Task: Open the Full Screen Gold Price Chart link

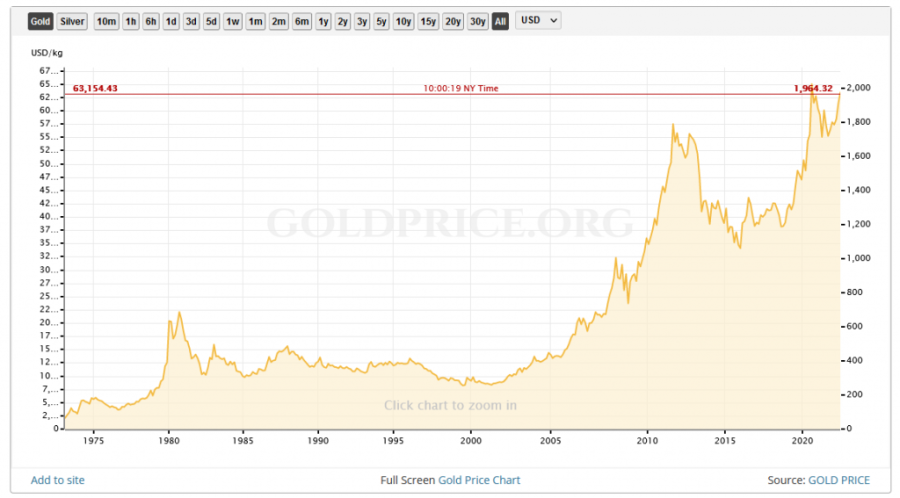Action: [450, 480]
